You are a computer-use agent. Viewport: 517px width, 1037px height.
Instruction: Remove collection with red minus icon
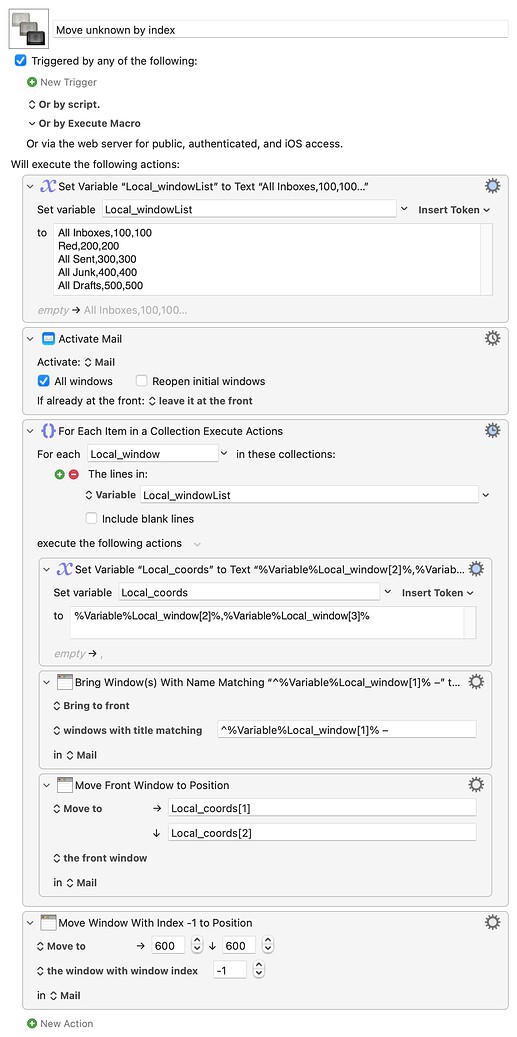pos(73,474)
